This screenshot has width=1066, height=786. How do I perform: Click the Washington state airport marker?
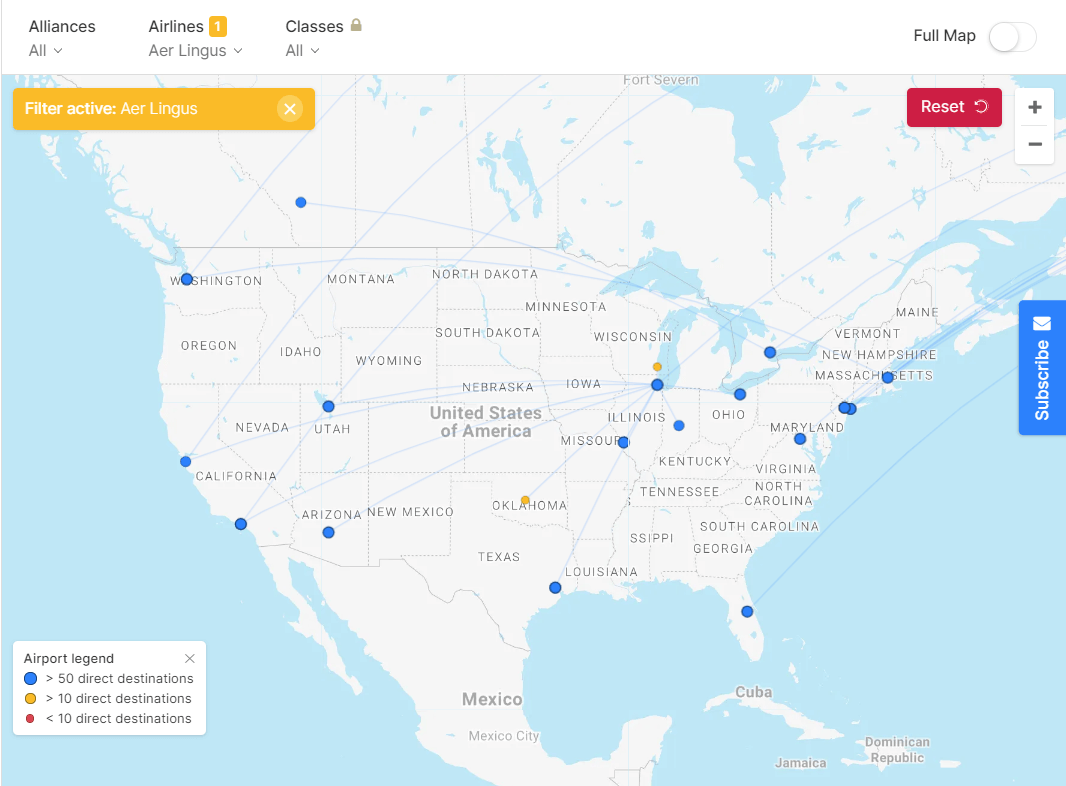[186, 279]
